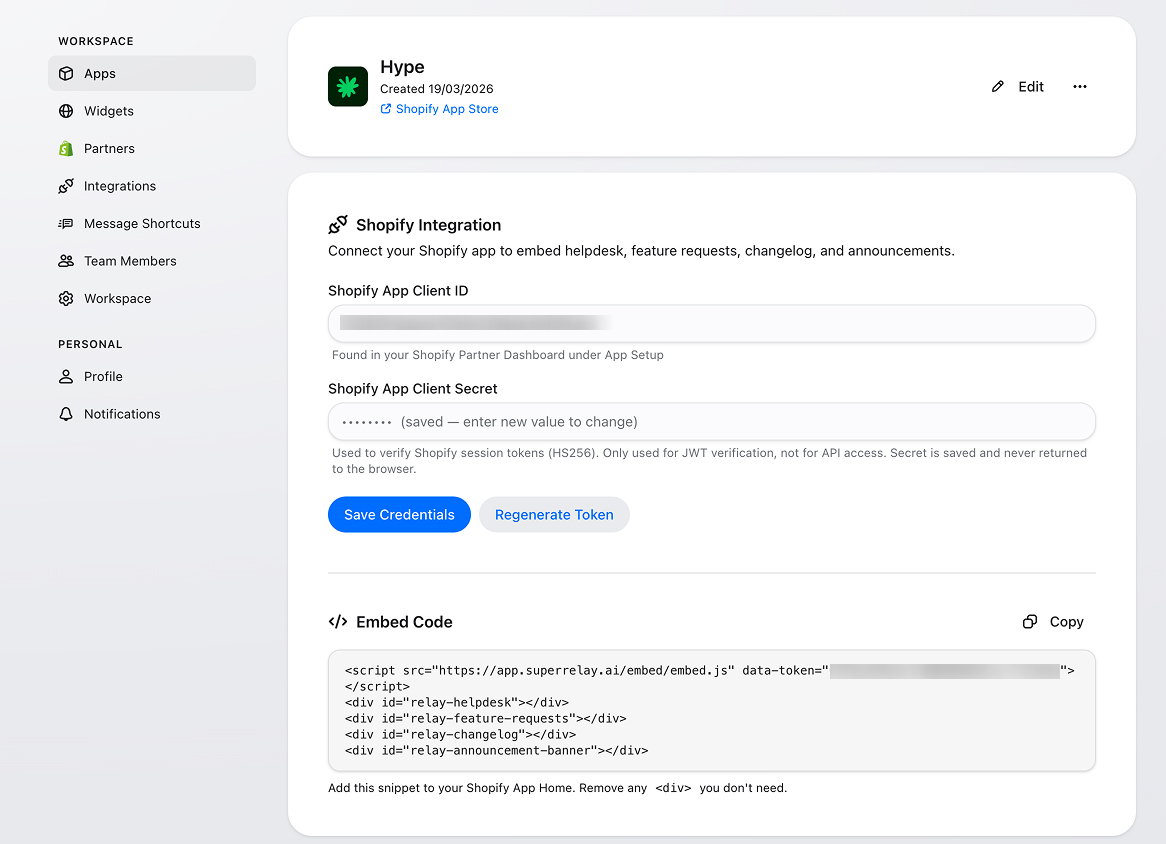Open the Shopify App Store link

pos(446,109)
